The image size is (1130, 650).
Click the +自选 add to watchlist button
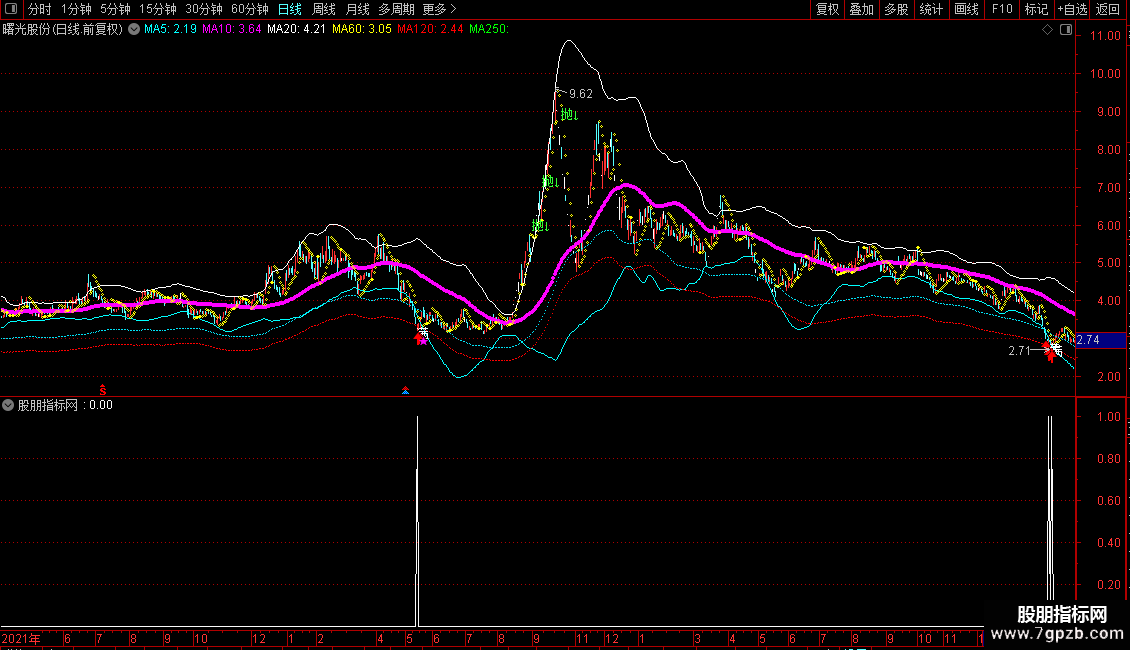(1072, 9)
